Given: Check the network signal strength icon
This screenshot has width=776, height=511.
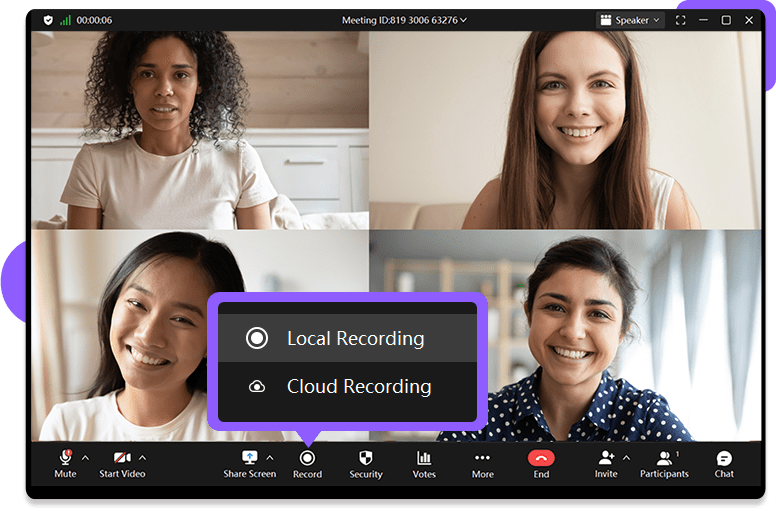Looking at the screenshot, I should 65,20.
